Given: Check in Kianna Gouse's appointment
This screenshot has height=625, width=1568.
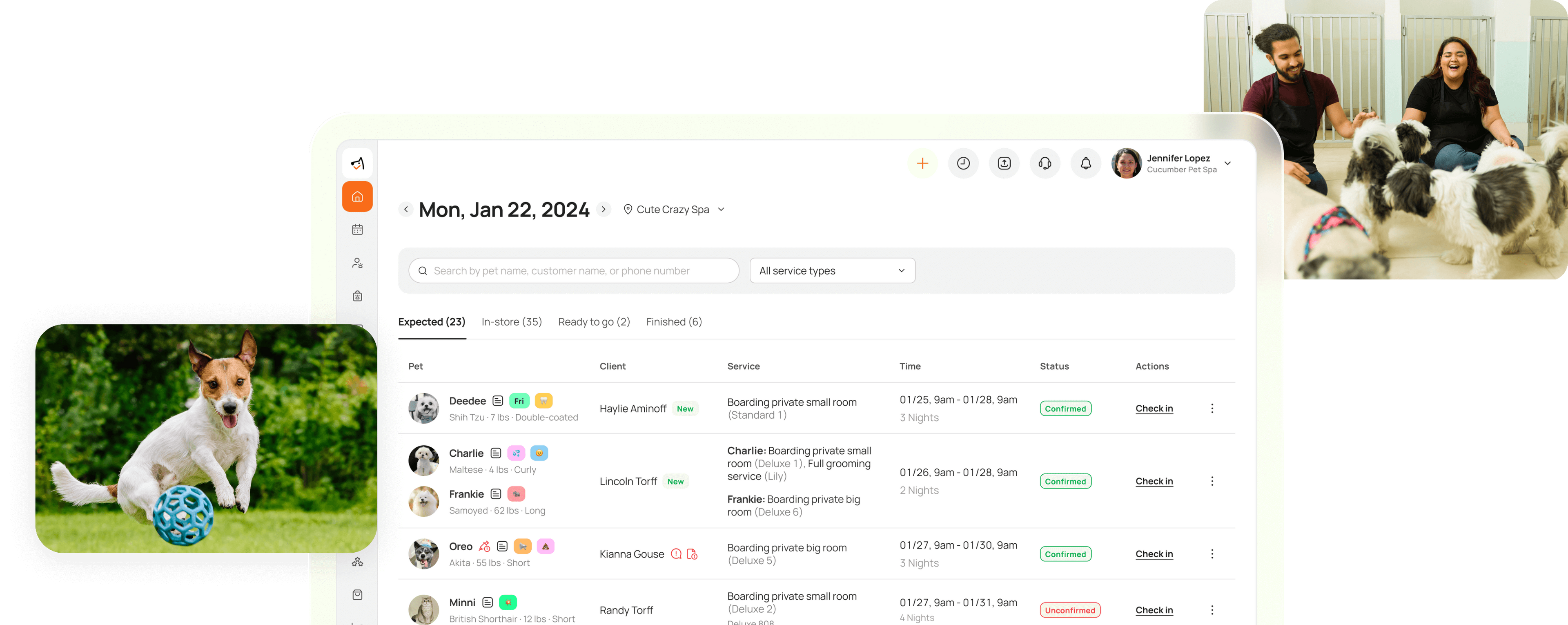Looking at the screenshot, I should pyautogui.click(x=1154, y=554).
